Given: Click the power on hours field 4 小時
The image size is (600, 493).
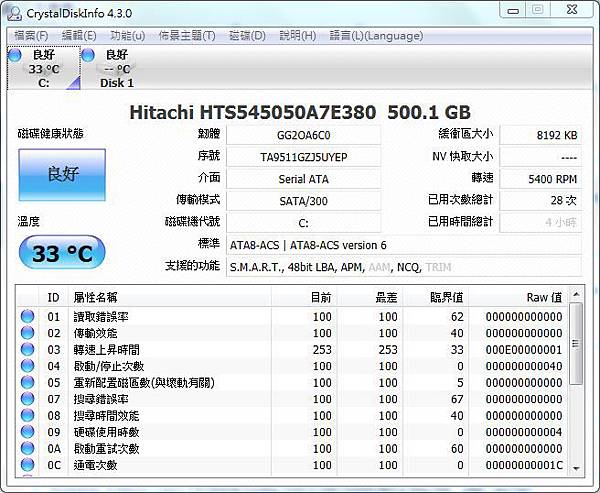Looking at the screenshot, I should coord(541,222).
